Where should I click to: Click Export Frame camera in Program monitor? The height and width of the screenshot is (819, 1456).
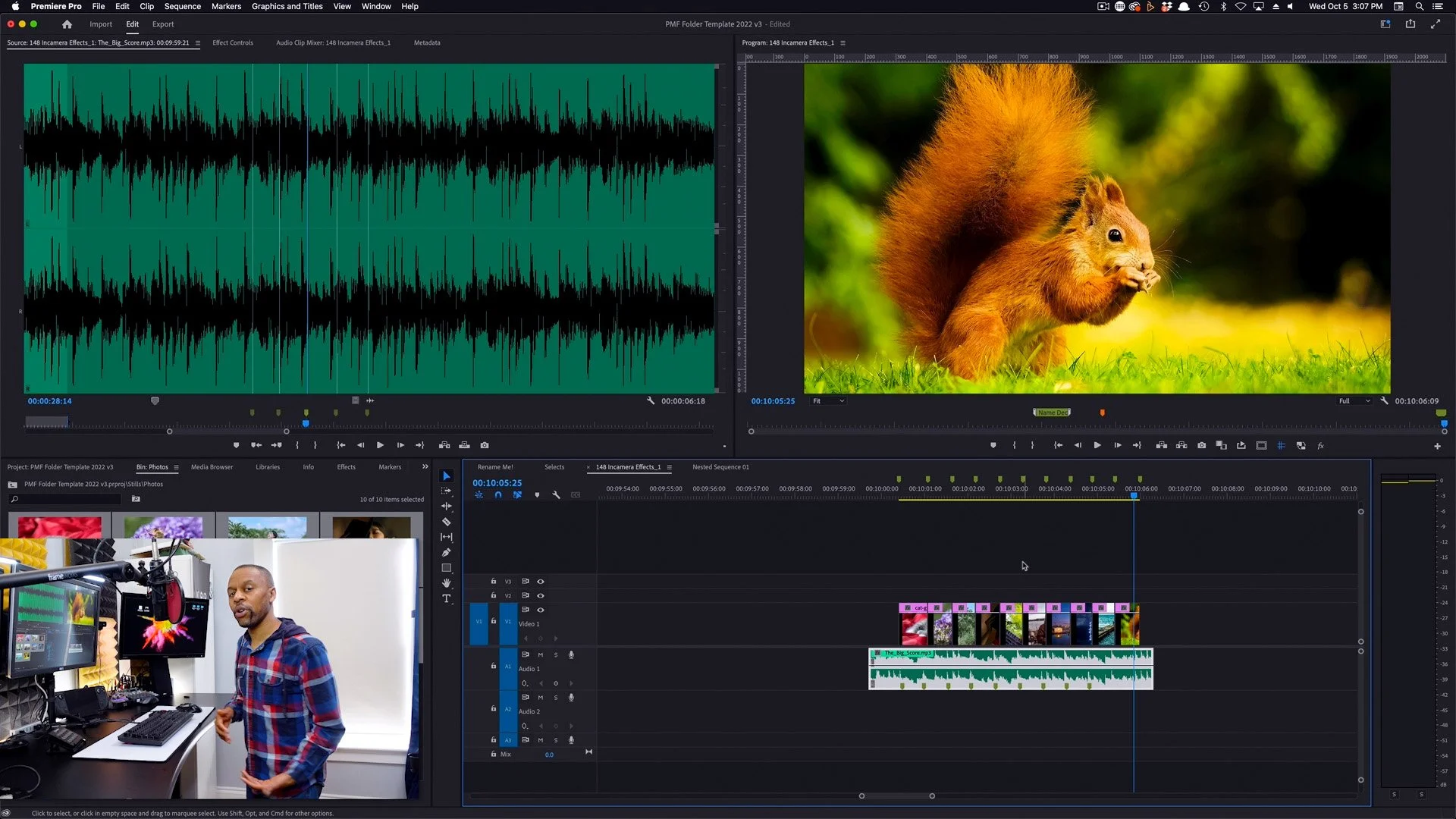tap(1201, 446)
